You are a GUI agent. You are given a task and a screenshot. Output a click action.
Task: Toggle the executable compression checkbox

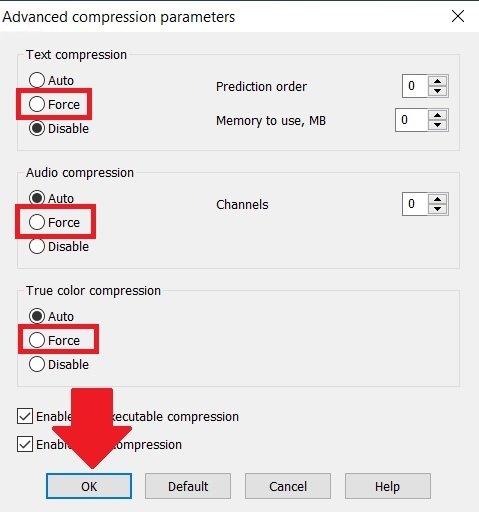click(x=25, y=416)
